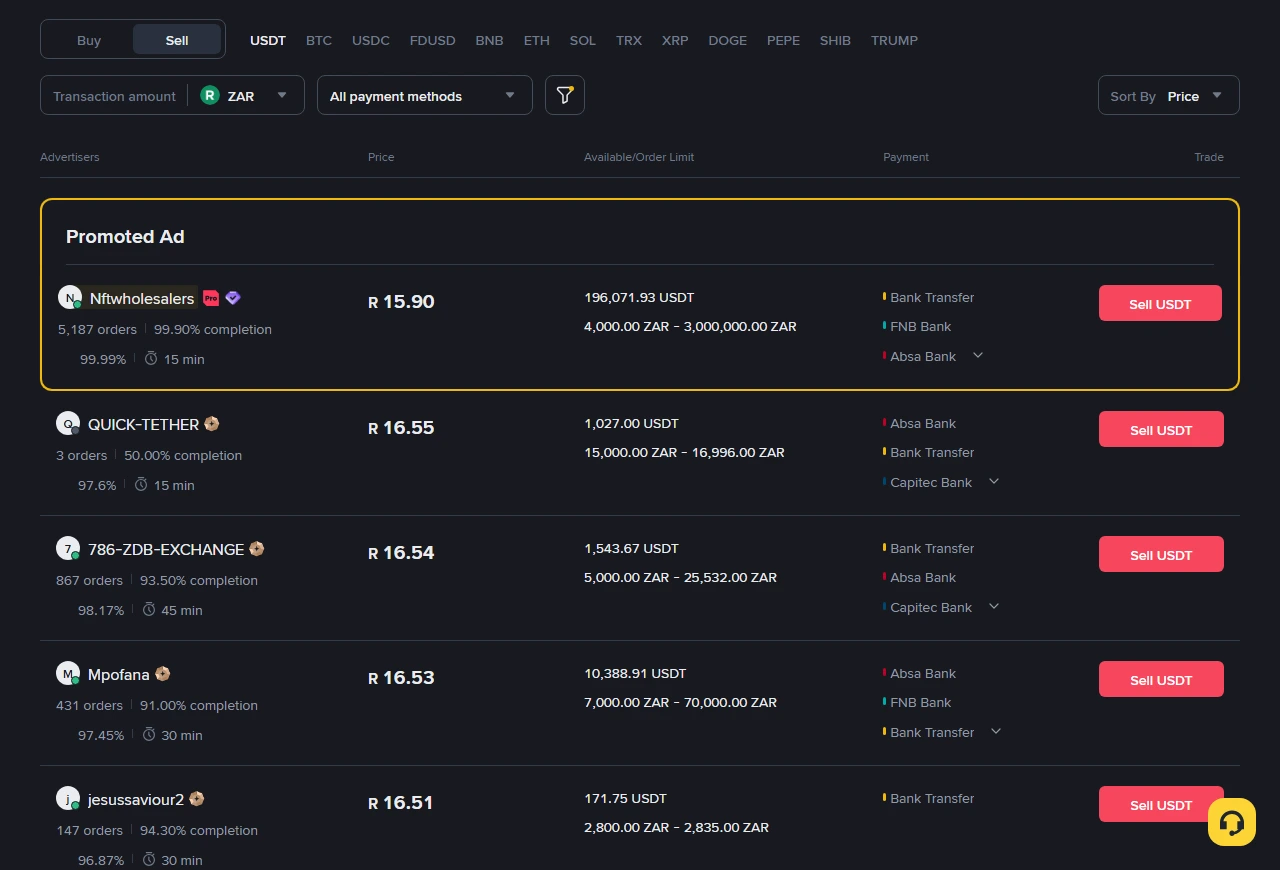
Task: Select the DOGE coin tab
Action: [728, 40]
